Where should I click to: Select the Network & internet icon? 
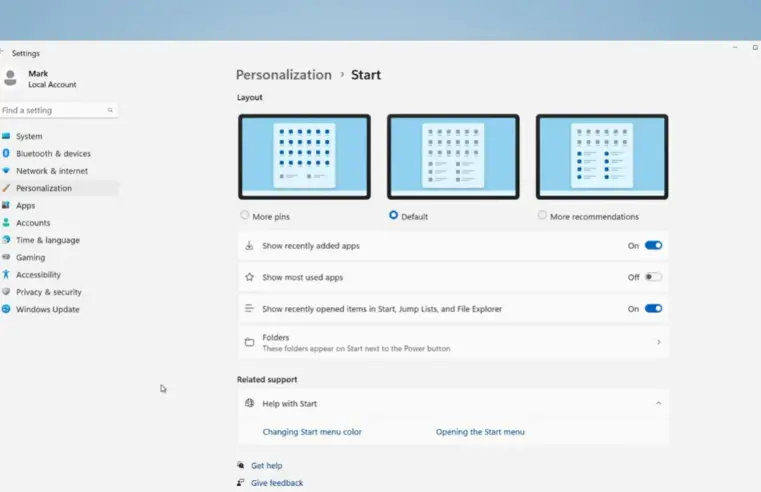[6, 171]
